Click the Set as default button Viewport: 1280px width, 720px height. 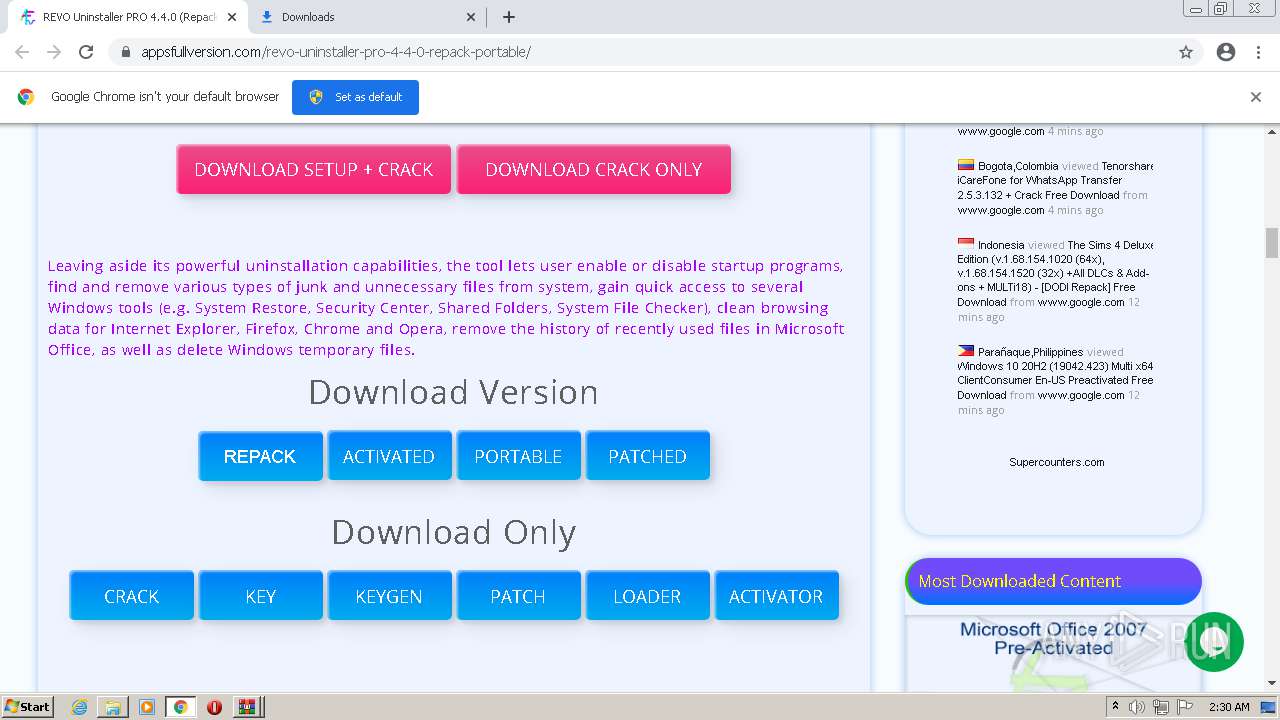(355, 97)
